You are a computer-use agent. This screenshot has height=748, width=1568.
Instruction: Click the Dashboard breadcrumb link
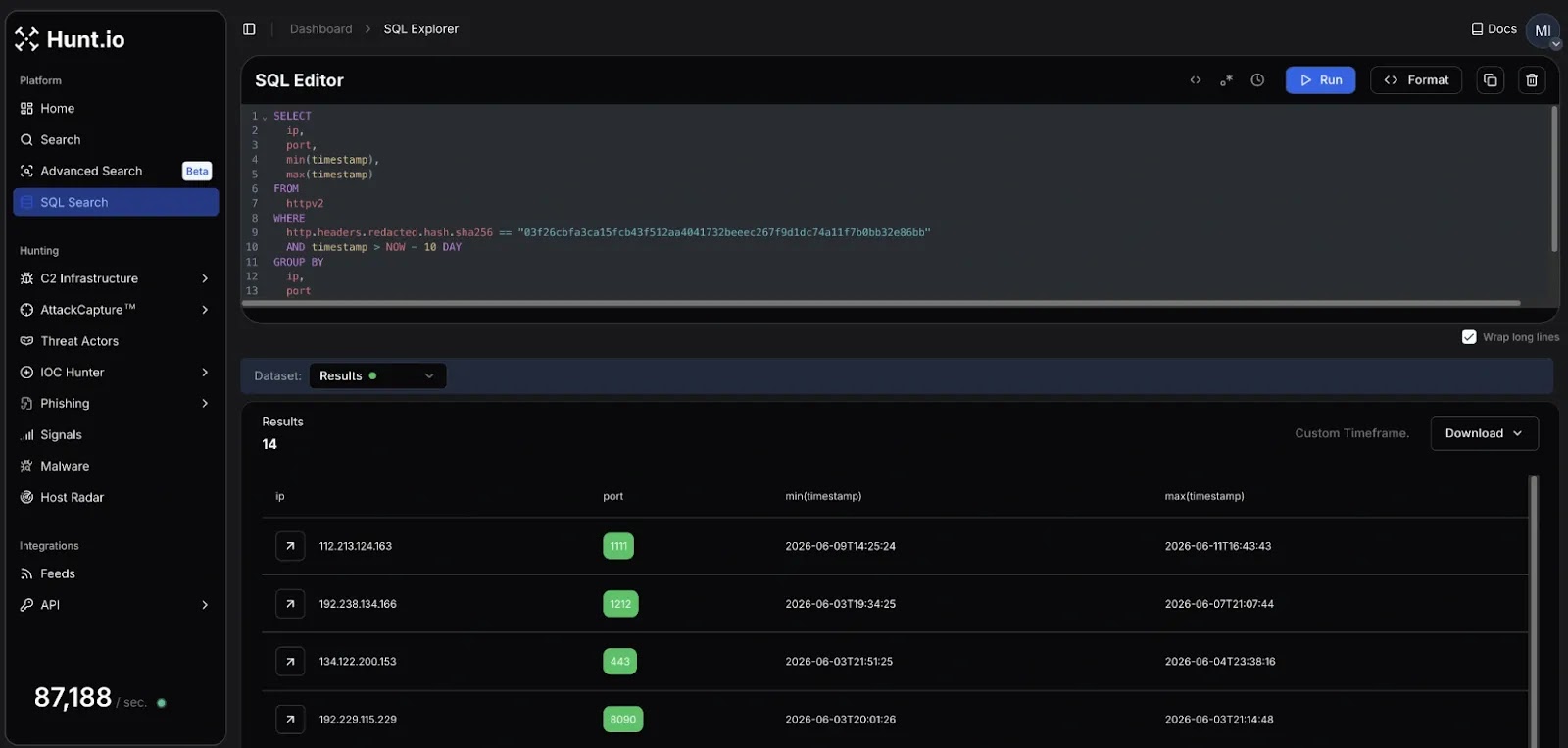(x=320, y=29)
